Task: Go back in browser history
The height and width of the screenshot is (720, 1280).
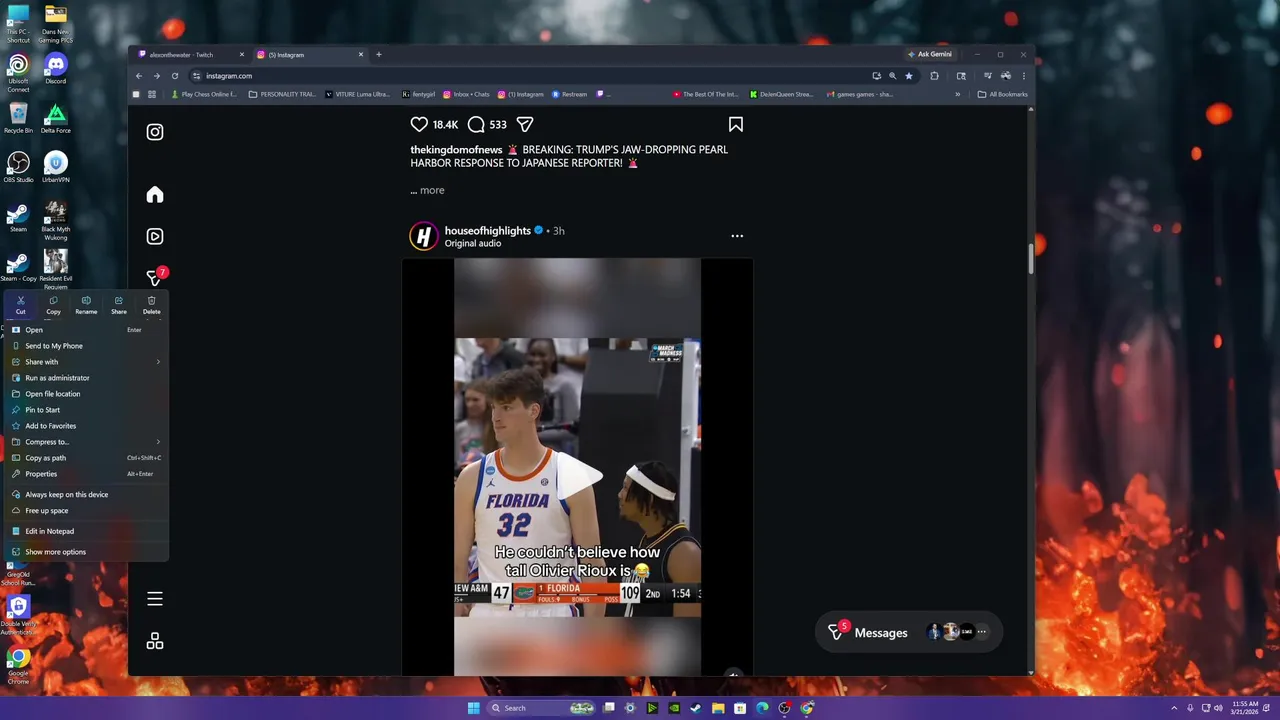Action: [x=139, y=76]
